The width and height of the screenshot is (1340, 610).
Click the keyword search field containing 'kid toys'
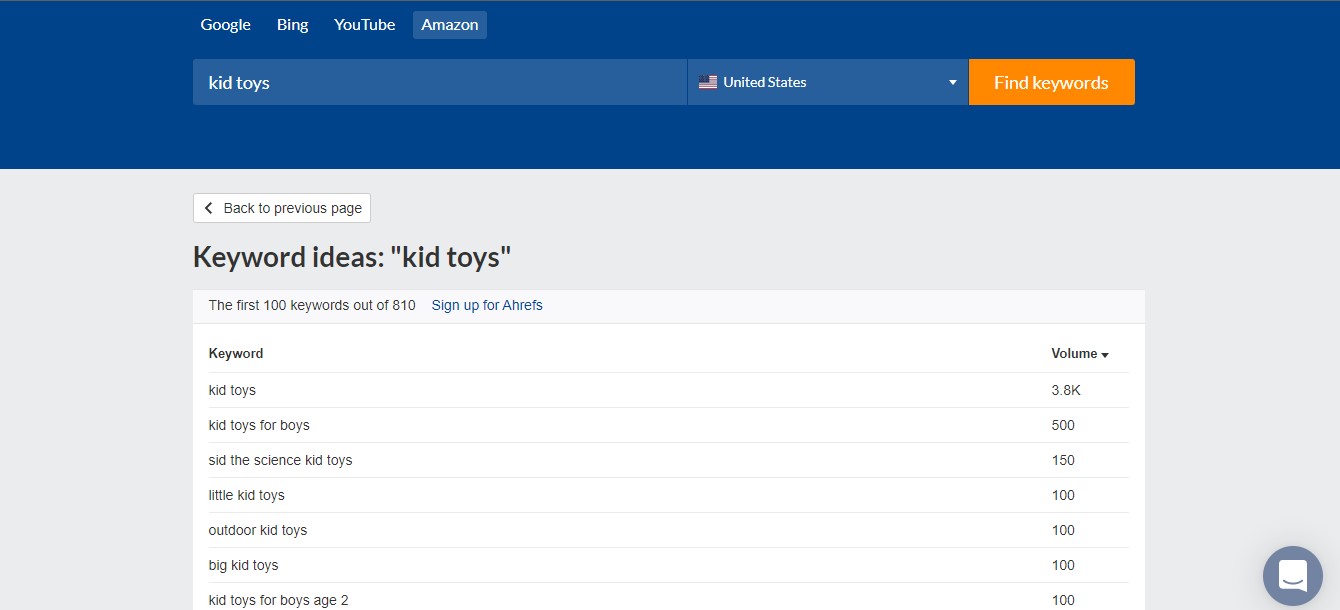440,82
